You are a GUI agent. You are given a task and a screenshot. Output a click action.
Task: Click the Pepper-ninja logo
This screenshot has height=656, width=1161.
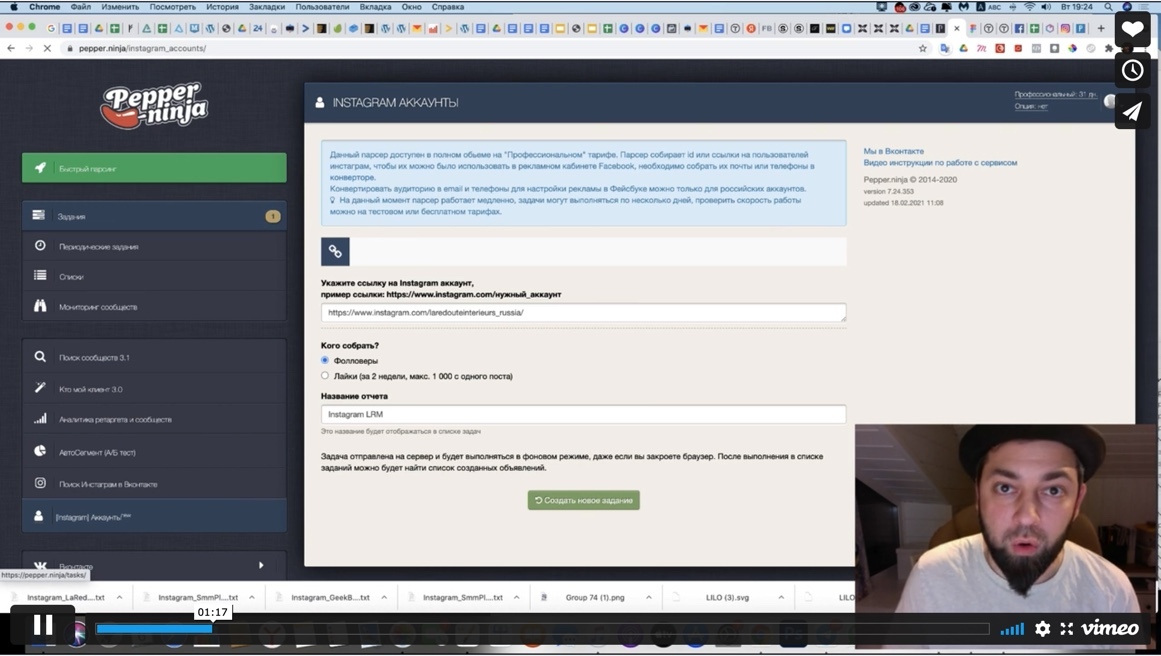click(x=154, y=105)
